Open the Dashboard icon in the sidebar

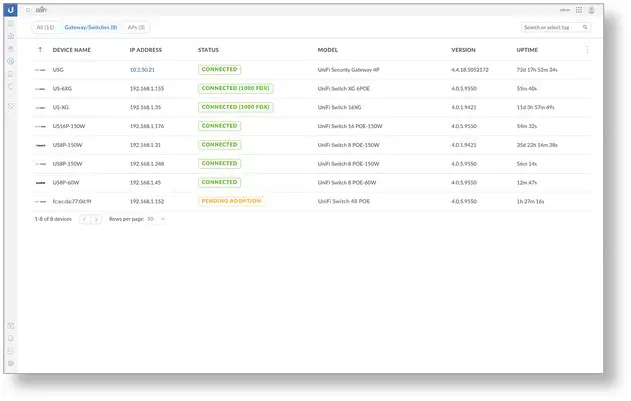tap(11, 23)
